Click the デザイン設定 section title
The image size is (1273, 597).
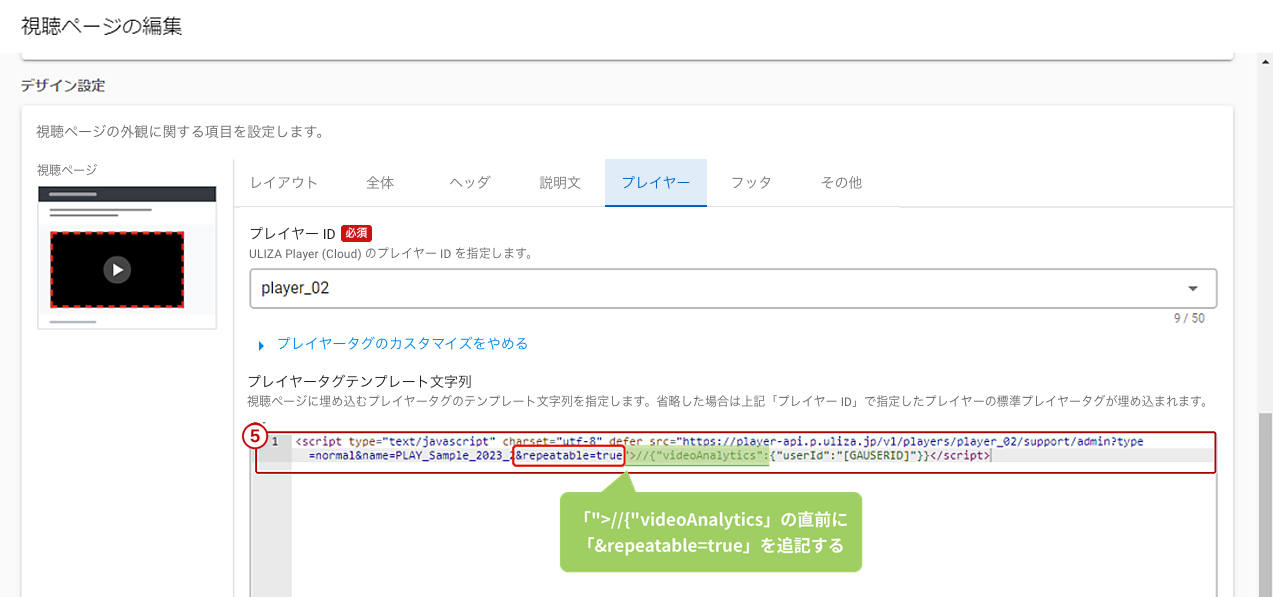(63, 85)
